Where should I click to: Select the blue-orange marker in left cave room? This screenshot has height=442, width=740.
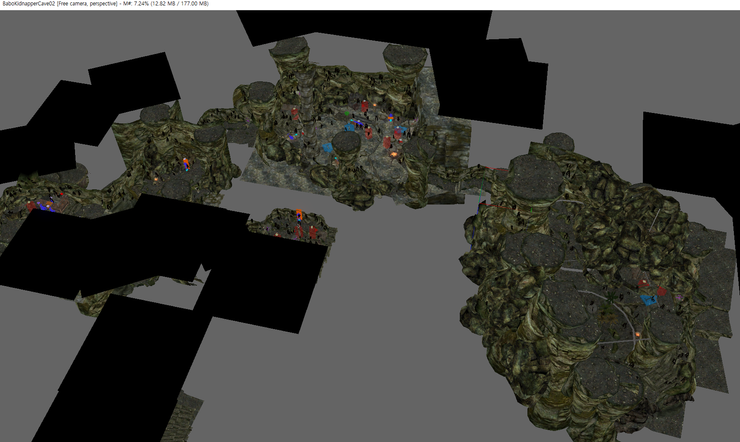coord(184,165)
